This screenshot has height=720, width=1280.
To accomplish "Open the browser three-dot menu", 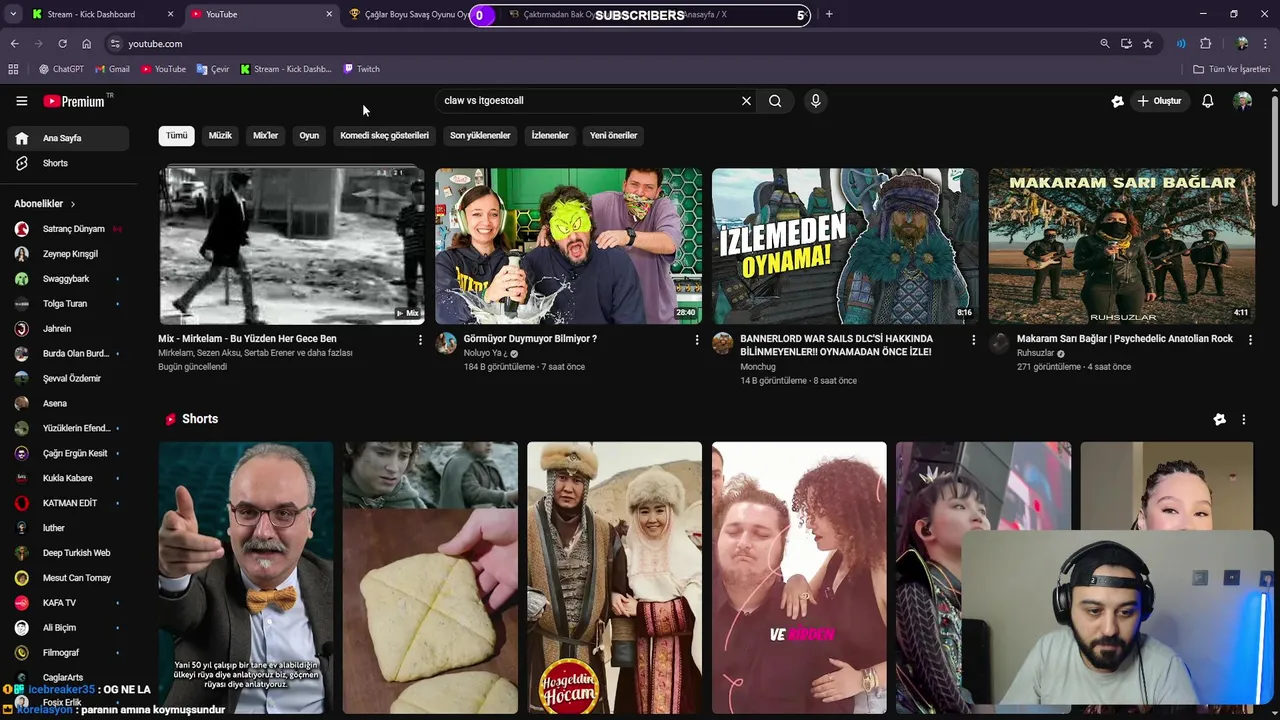I will (x=1266, y=44).
